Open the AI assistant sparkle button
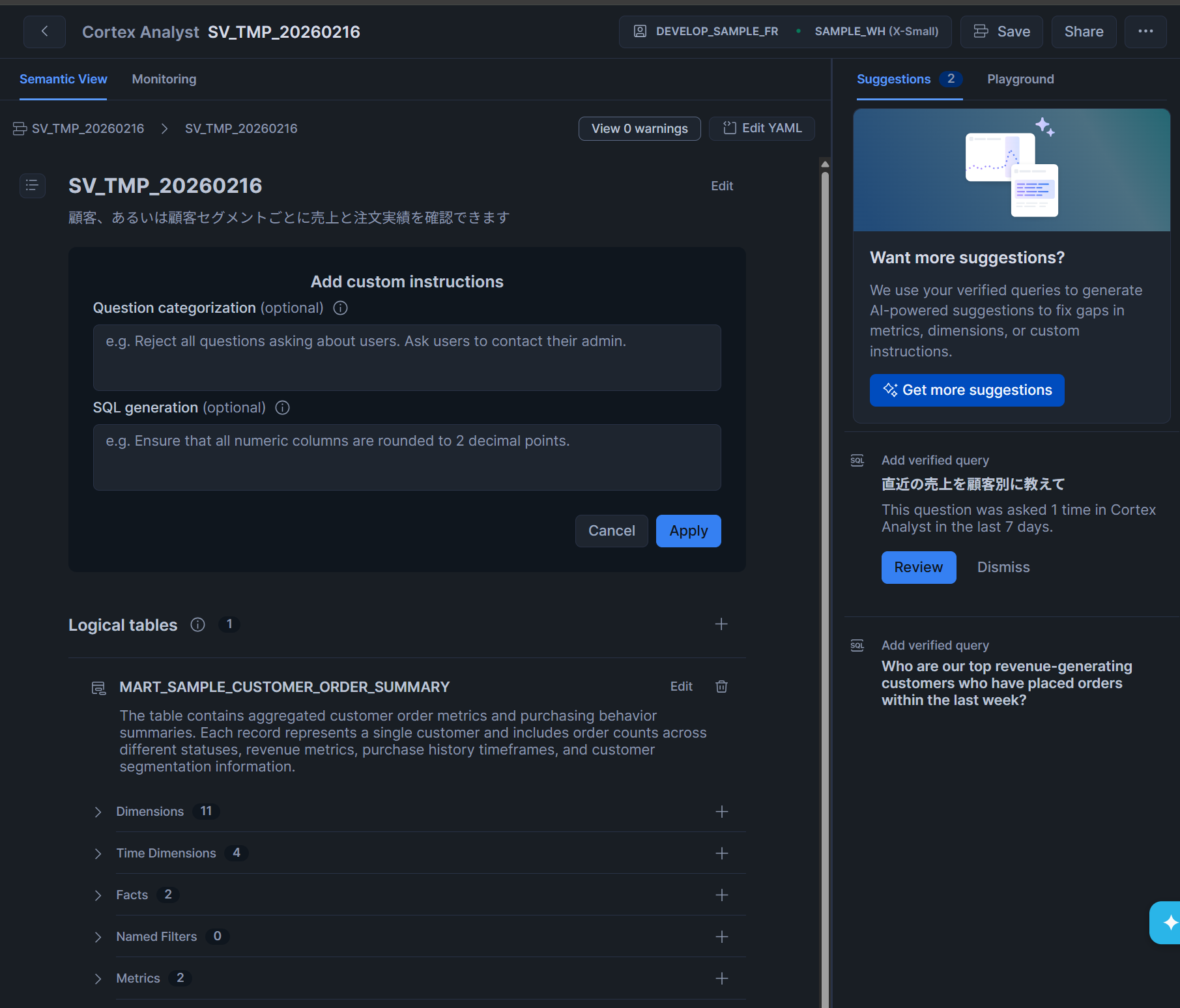The image size is (1180, 1008). coord(1166,922)
